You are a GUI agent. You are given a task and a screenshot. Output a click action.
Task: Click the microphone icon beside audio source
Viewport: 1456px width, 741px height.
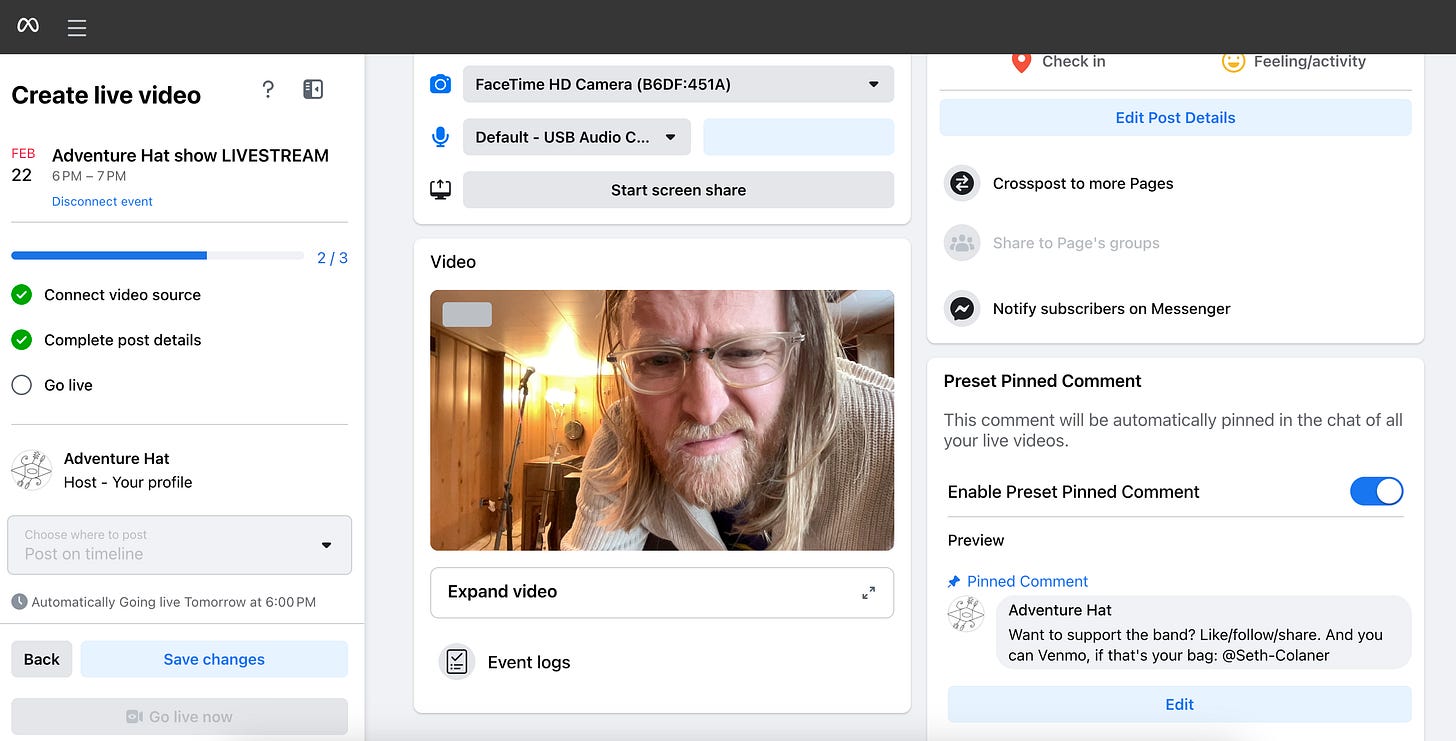[440, 137]
